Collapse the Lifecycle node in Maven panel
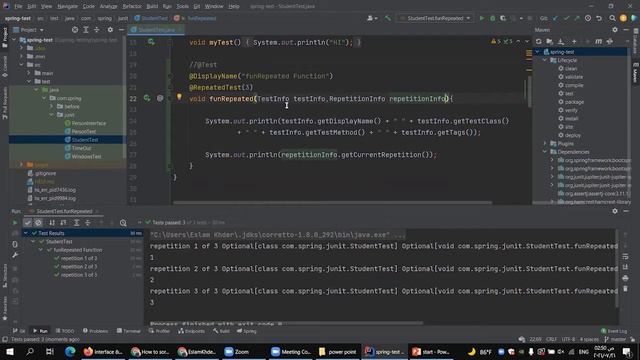640x360 pixels. [545, 60]
